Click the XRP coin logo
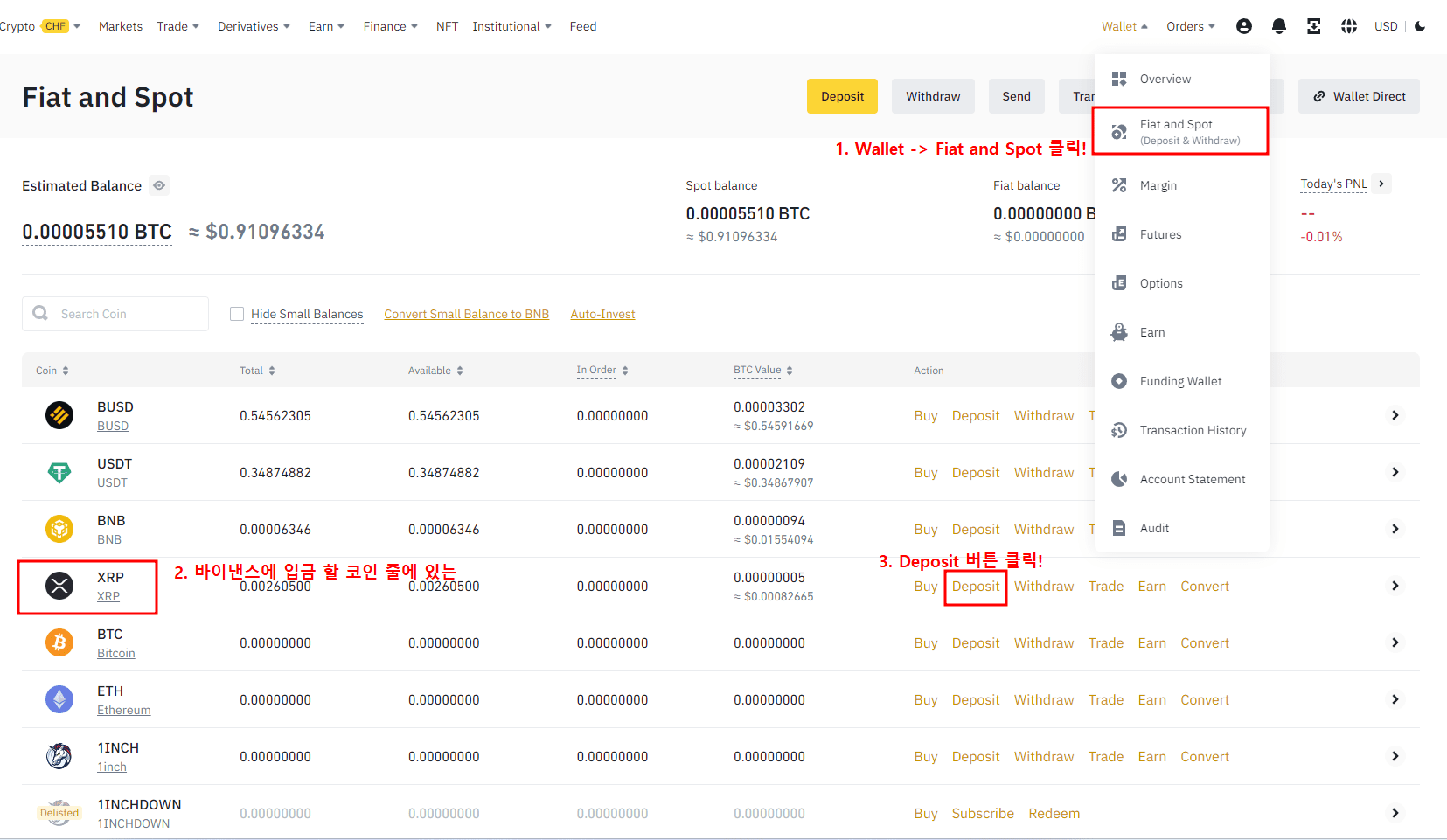 pyautogui.click(x=59, y=586)
